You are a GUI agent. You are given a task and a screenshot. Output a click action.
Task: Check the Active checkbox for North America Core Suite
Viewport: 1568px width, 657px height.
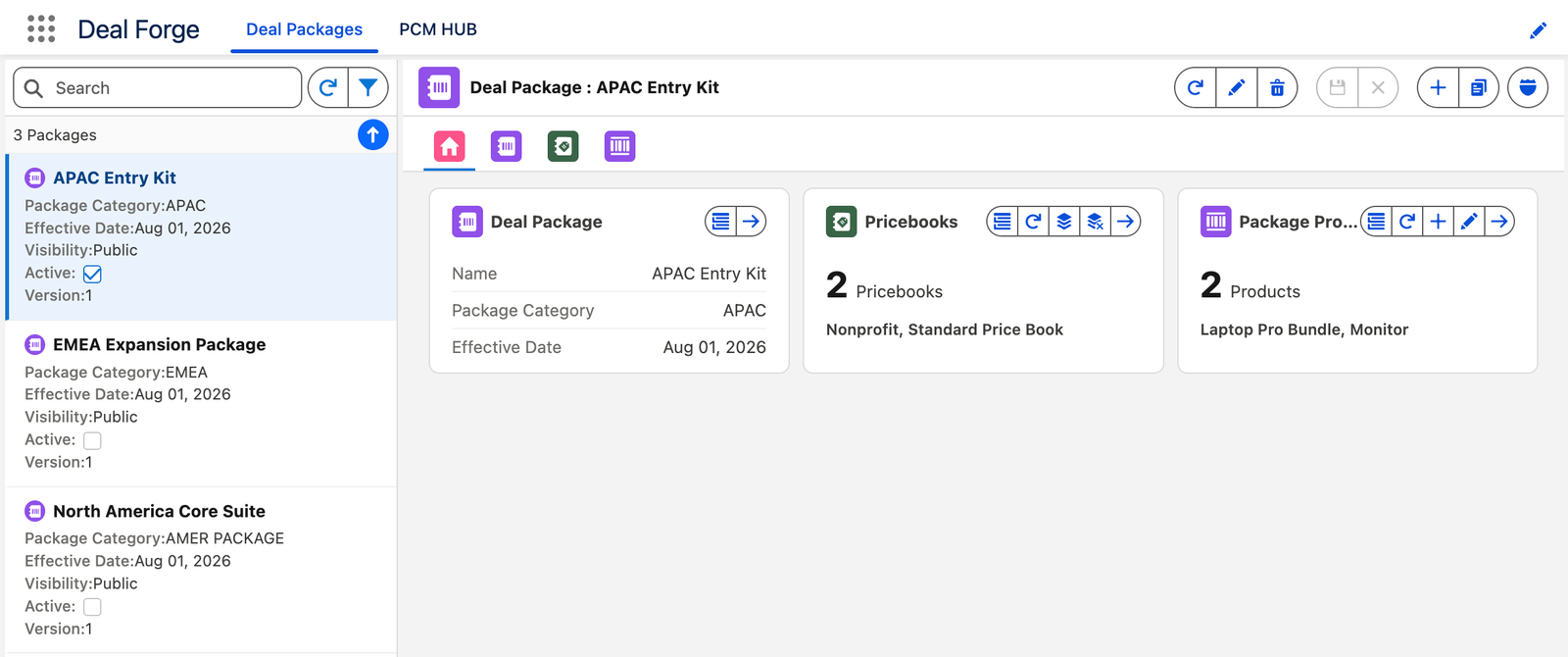(92, 607)
